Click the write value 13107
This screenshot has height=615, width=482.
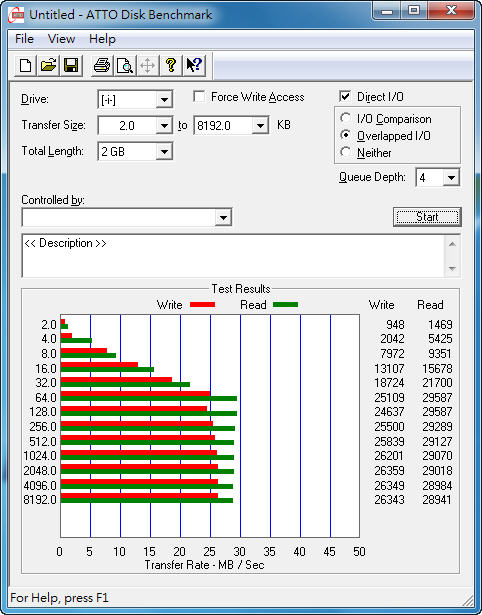[389, 369]
